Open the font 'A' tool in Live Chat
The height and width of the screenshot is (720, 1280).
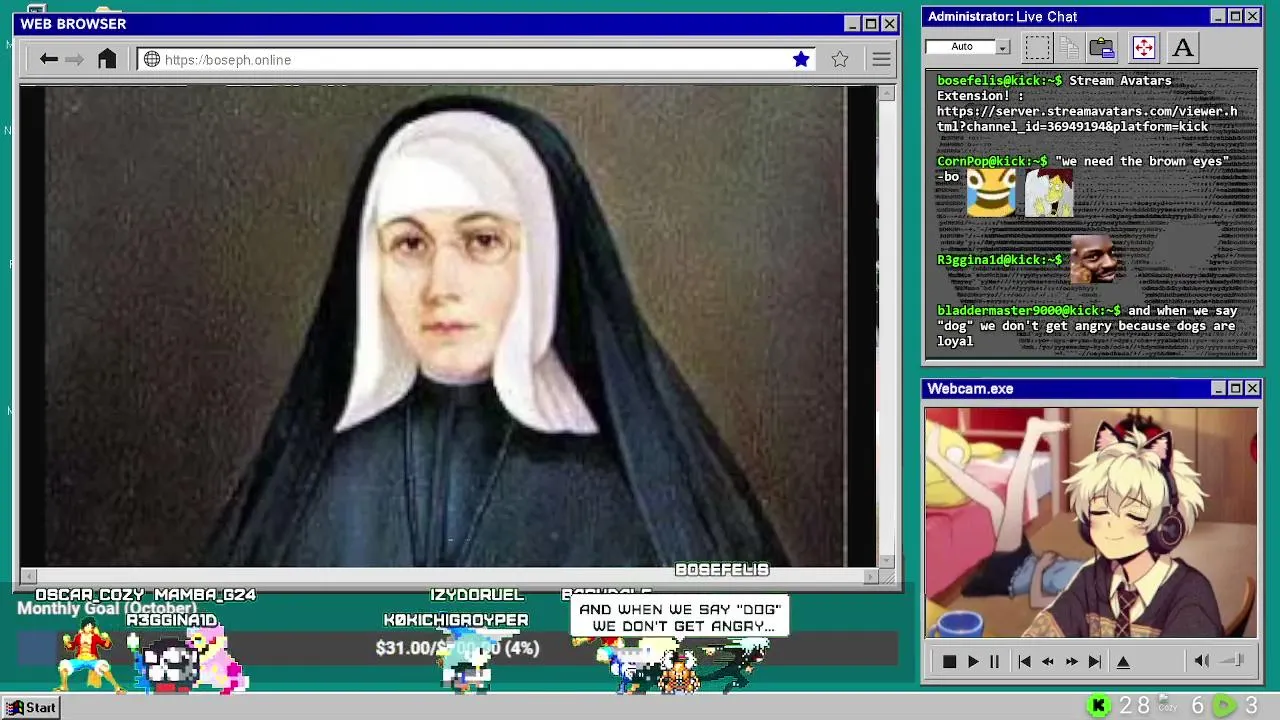(1182, 47)
